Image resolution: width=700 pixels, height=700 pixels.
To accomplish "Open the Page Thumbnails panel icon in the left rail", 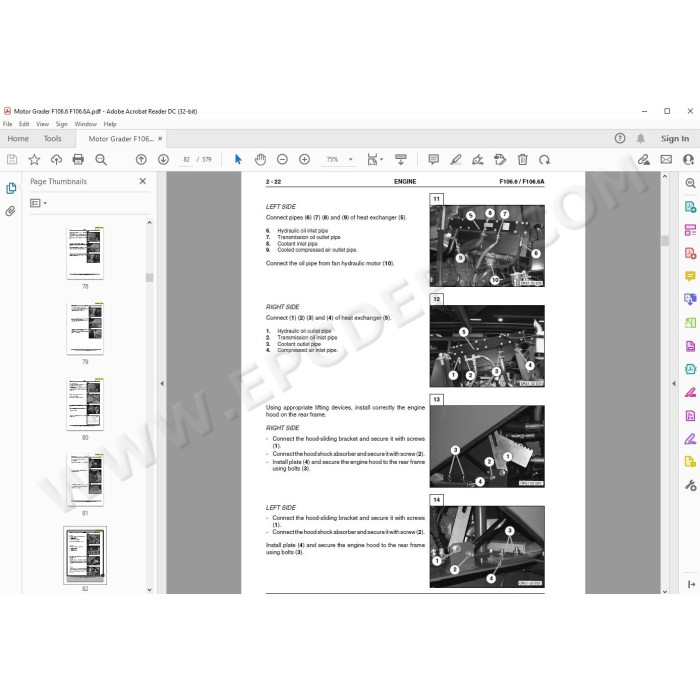I will pos(11,188).
